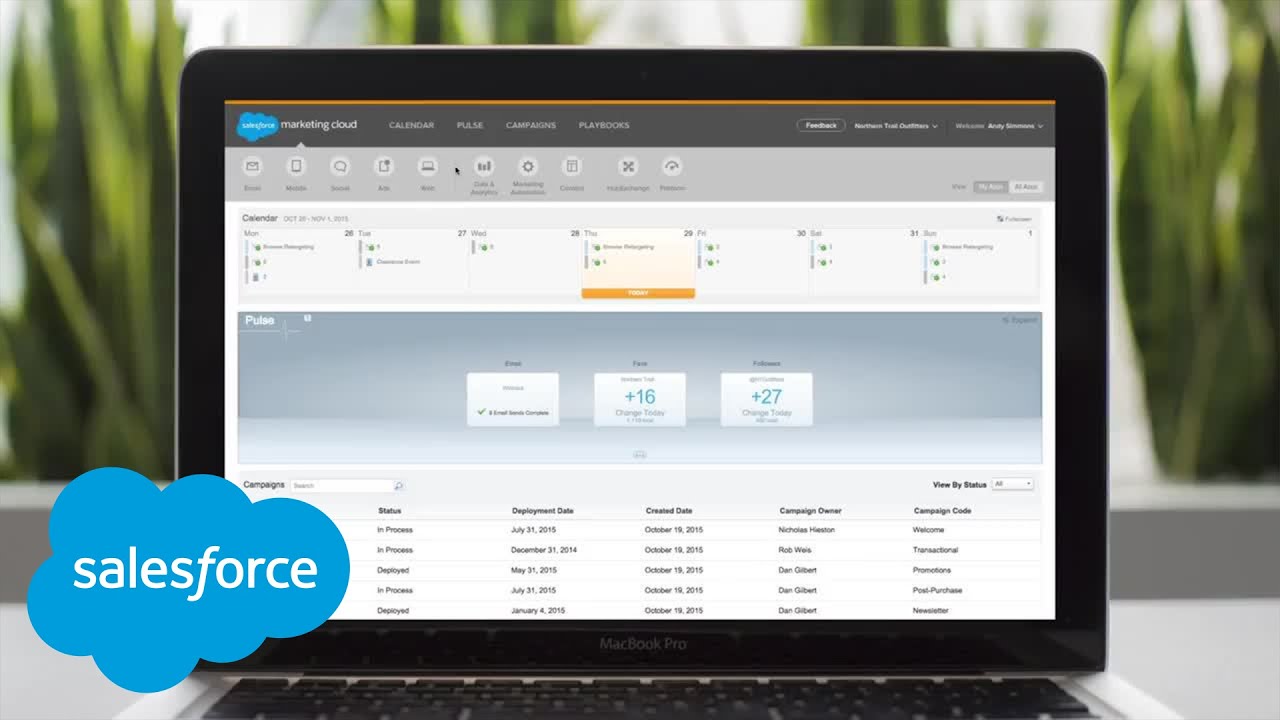Open Tuesday's Clearance Event calendar entry
Screen dimensions: 1280x720
click(x=393, y=262)
